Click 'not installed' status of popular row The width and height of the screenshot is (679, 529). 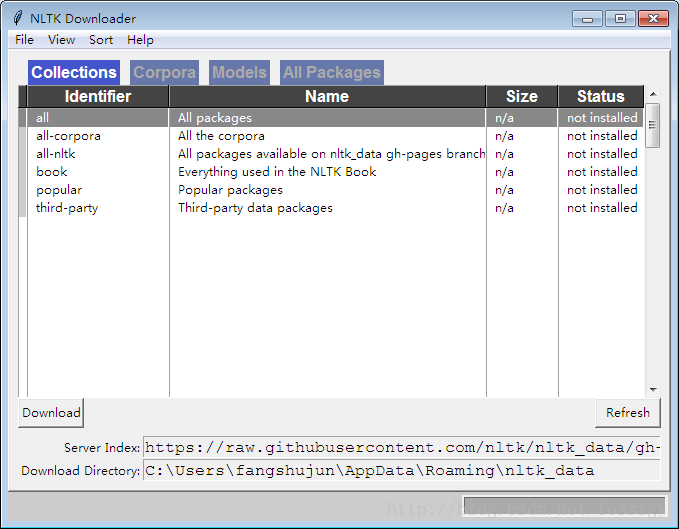602,190
